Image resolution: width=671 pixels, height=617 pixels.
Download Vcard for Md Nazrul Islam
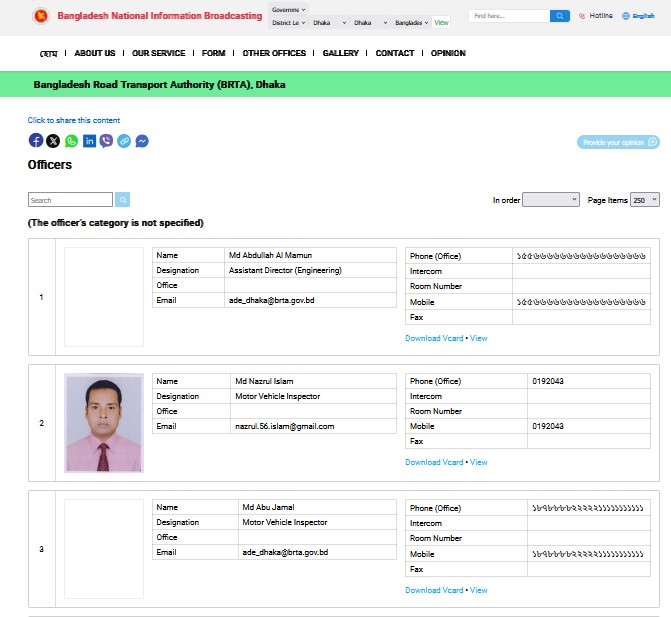tap(434, 462)
